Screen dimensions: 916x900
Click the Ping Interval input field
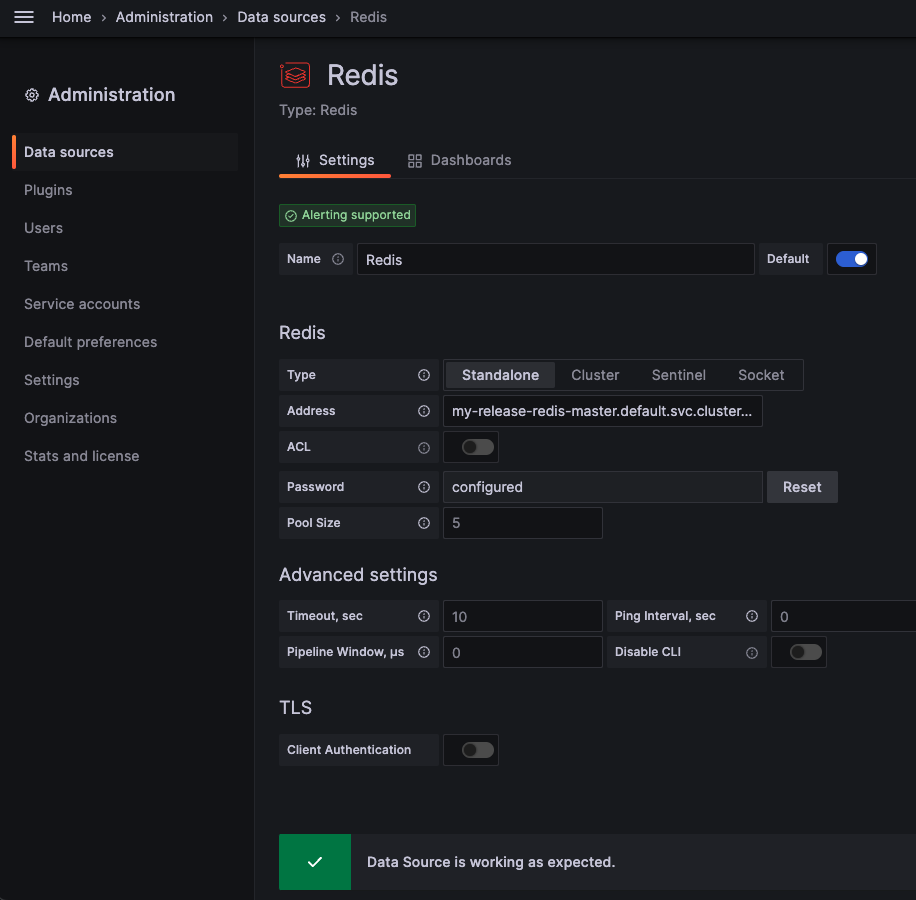(x=844, y=616)
